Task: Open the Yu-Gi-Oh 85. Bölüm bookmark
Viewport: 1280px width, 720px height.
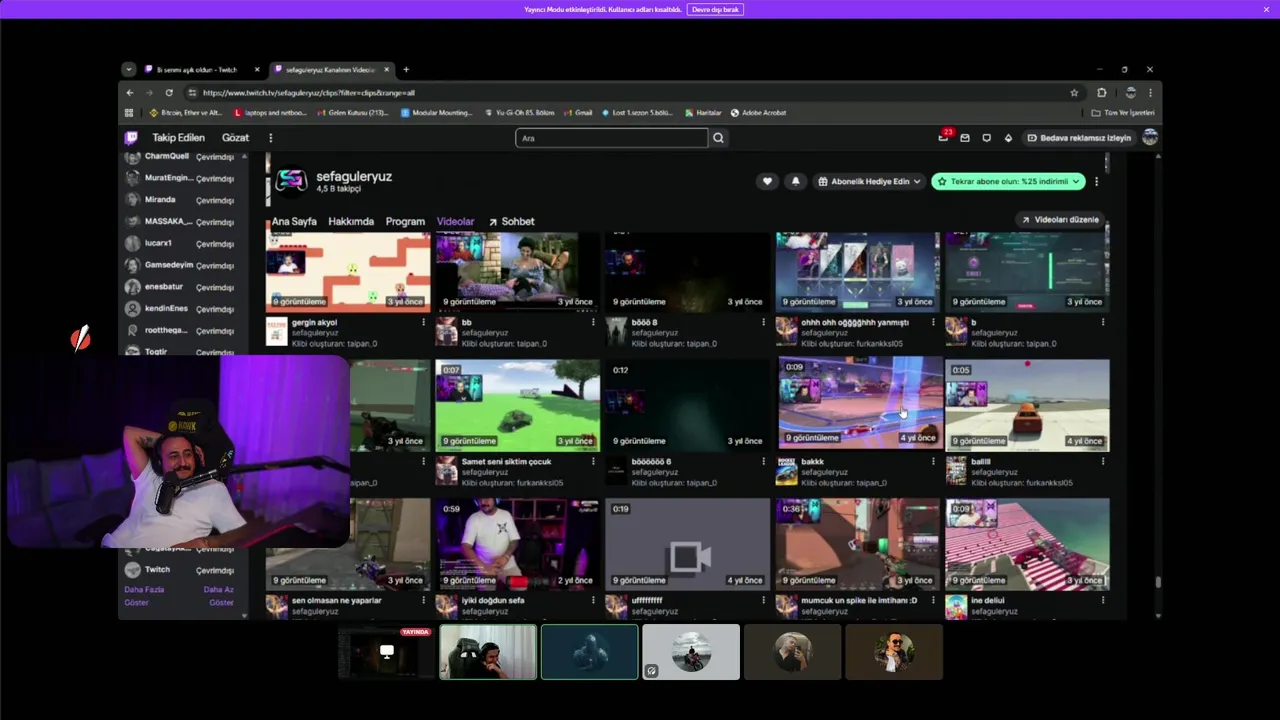Action: (x=518, y=113)
